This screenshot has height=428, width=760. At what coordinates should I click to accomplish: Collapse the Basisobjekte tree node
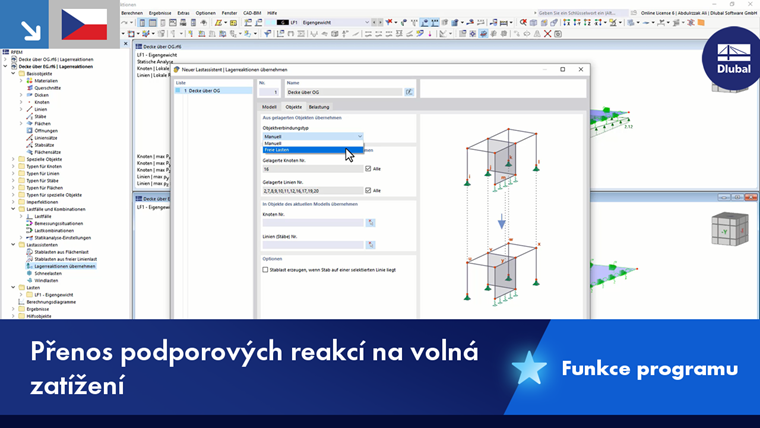pos(13,74)
